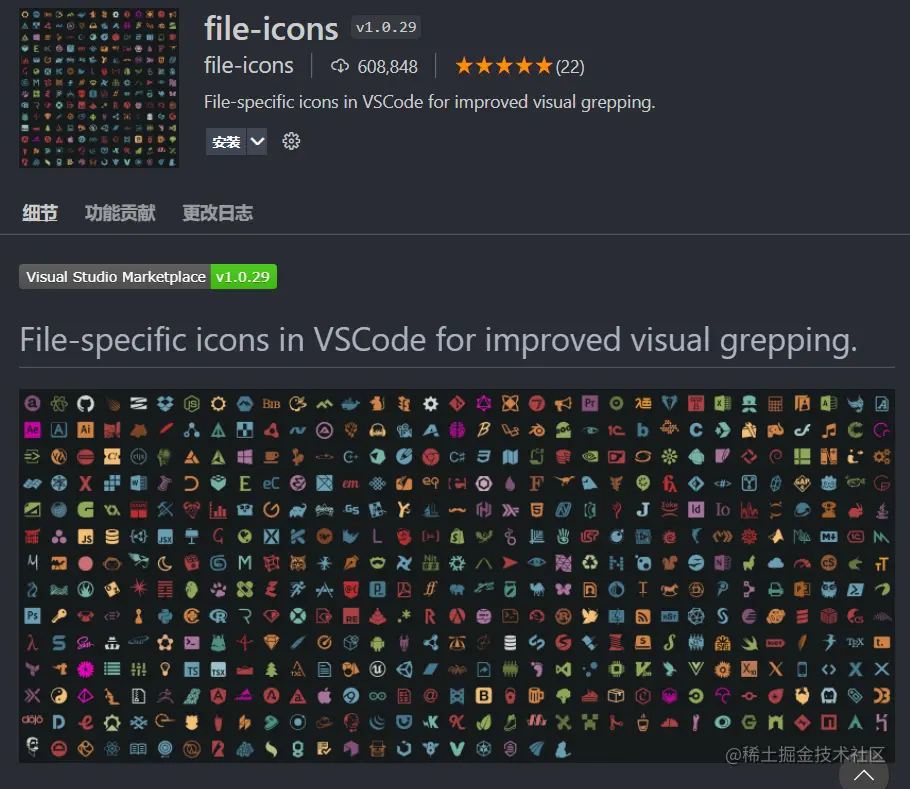Click the Android robot icon

[x=375, y=643]
